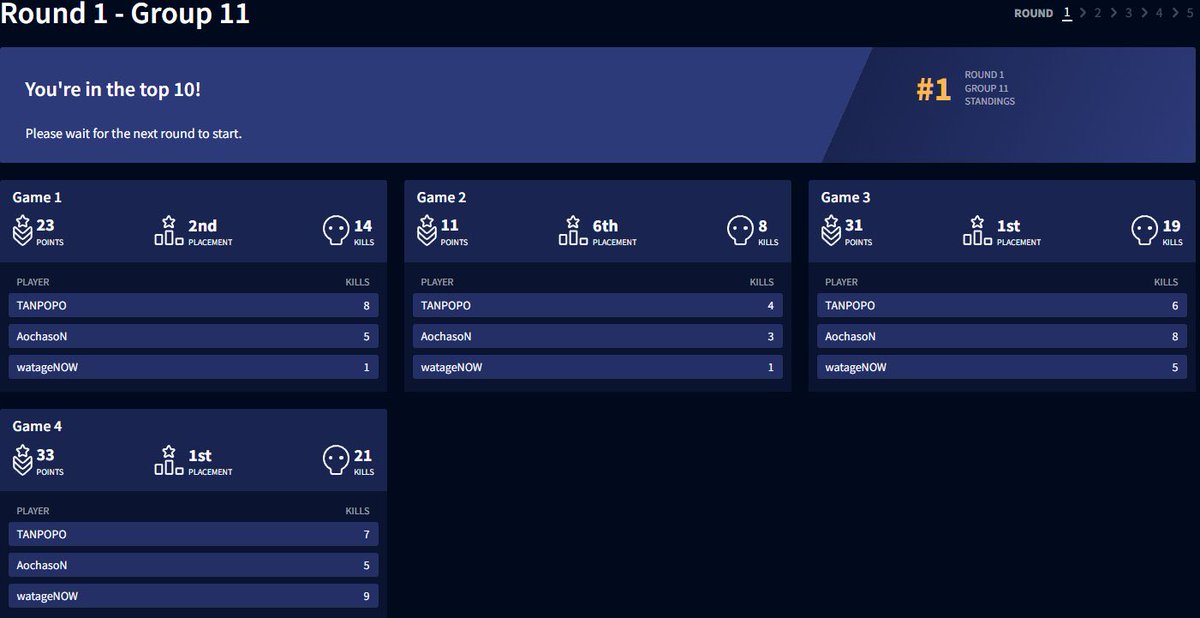Click the 21 kills value in Game 4

point(364,455)
